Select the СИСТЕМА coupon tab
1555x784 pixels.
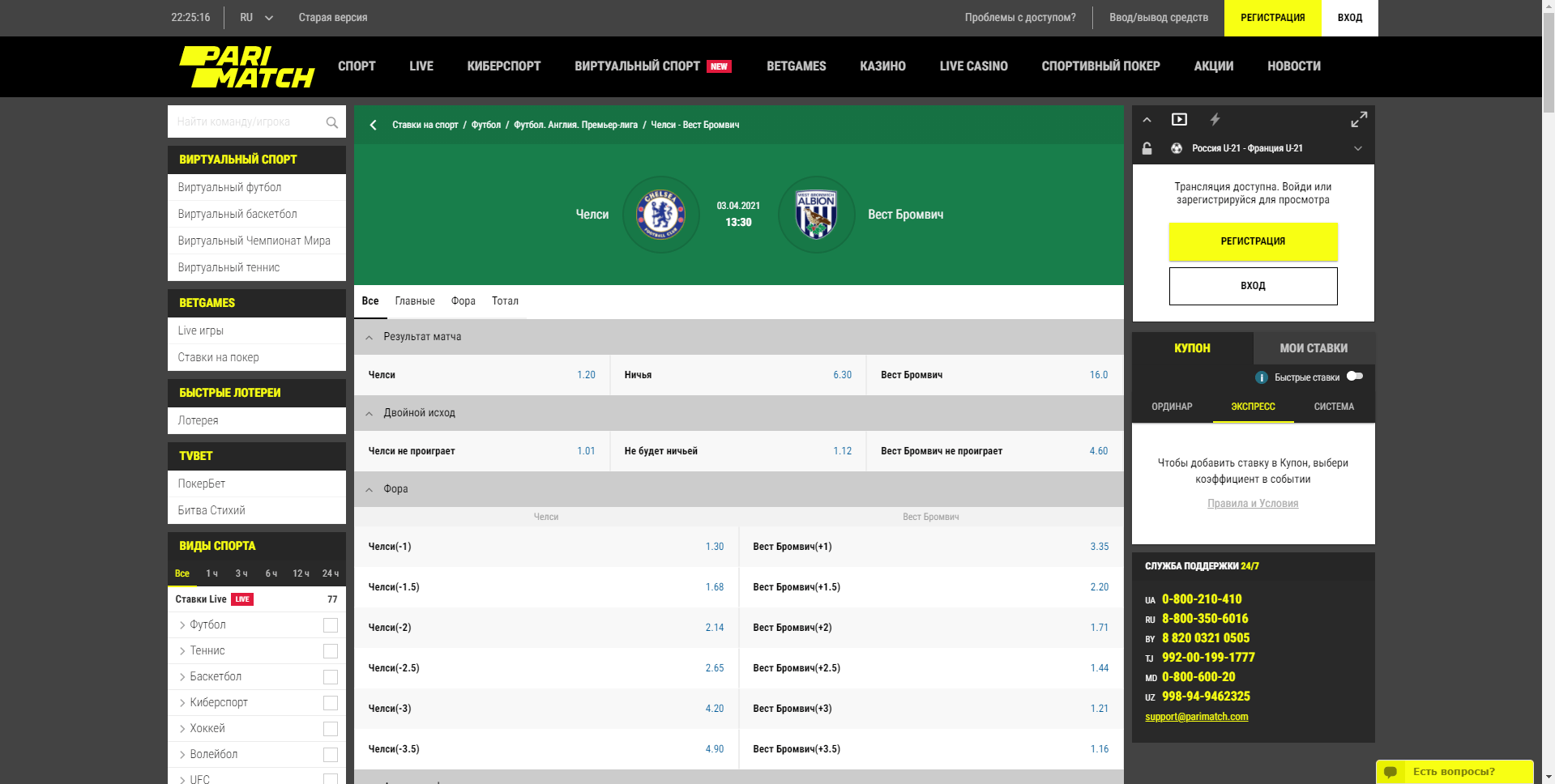pos(1334,407)
